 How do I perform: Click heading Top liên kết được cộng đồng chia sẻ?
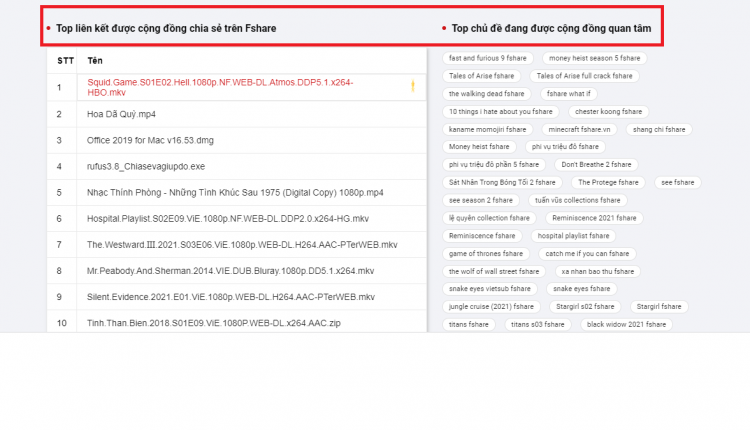click(x=166, y=29)
